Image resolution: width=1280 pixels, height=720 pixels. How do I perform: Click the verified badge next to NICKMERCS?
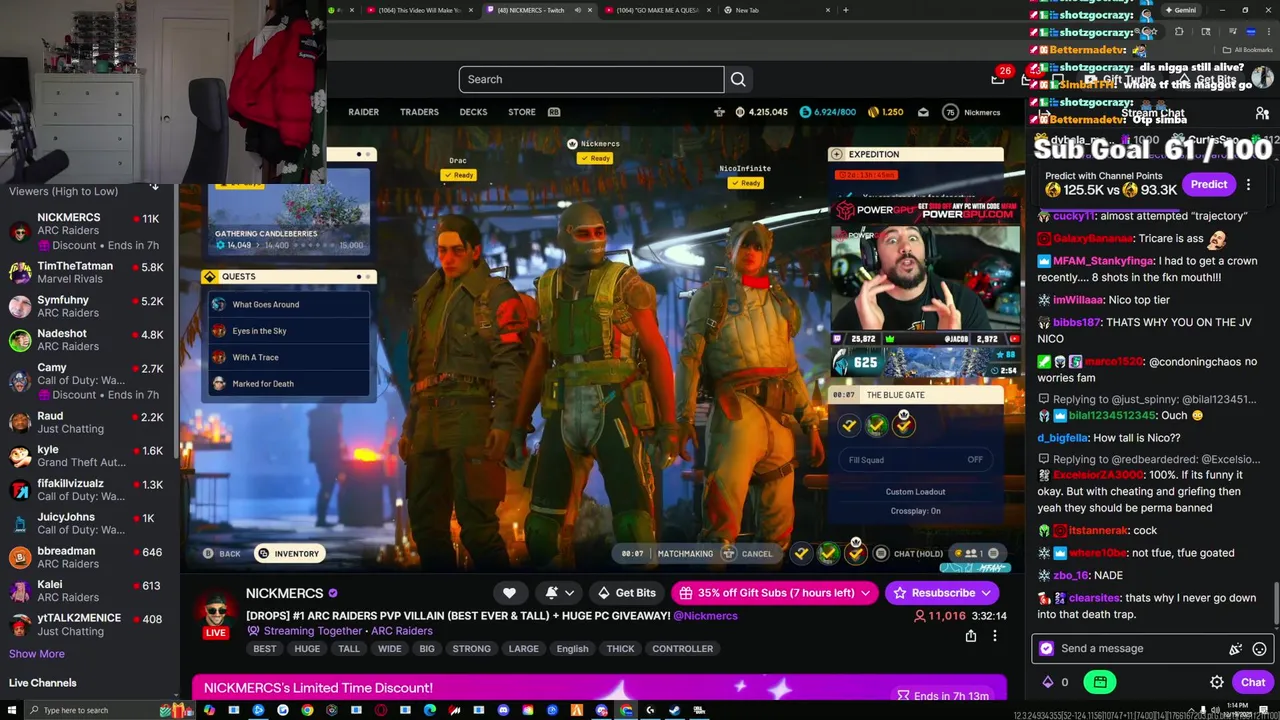click(x=333, y=593)
